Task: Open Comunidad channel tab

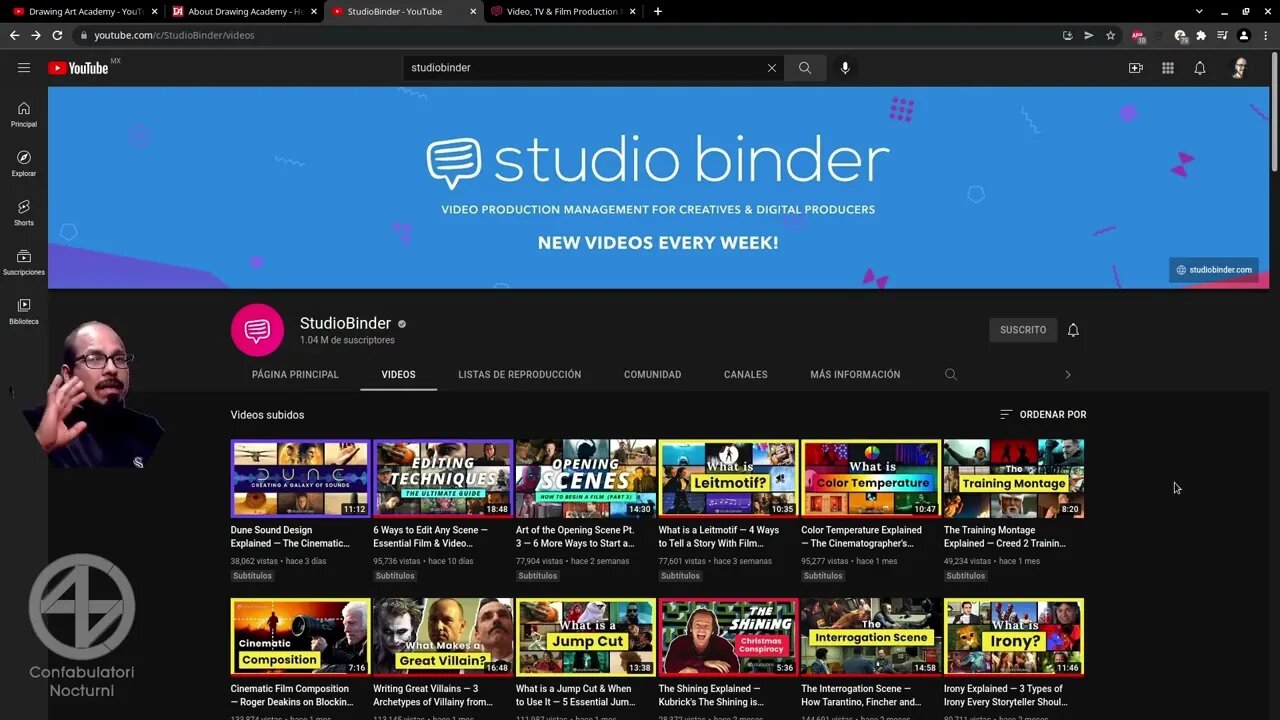Action: pos(652,375)
